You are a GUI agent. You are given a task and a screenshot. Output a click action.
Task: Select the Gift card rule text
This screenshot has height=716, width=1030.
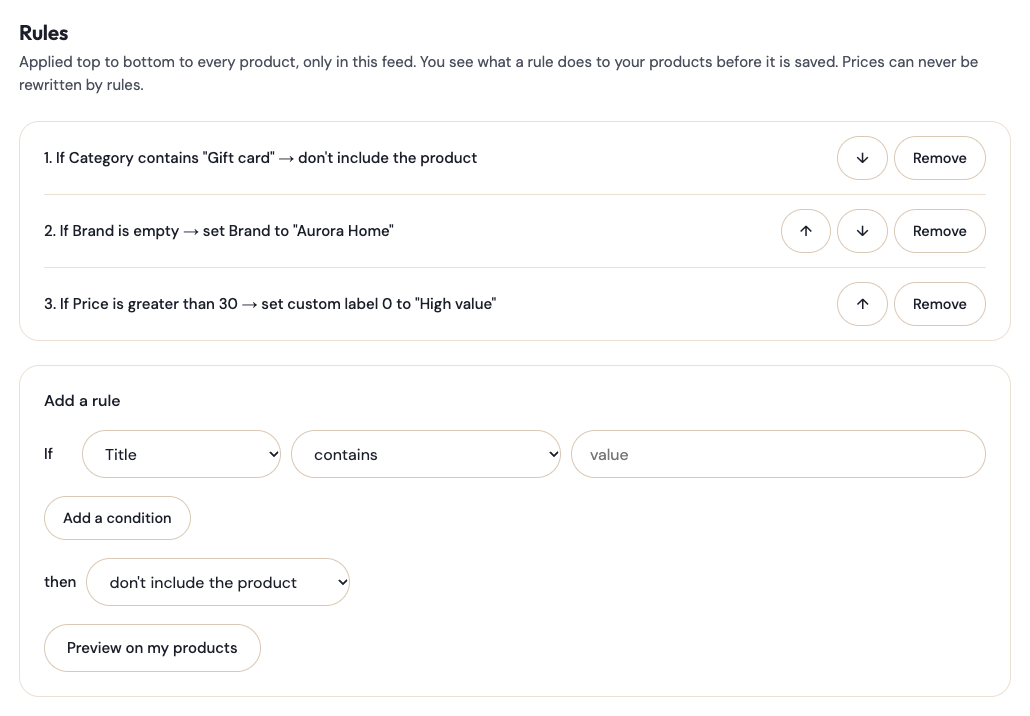pyautogui.click(x=260, y=158)
